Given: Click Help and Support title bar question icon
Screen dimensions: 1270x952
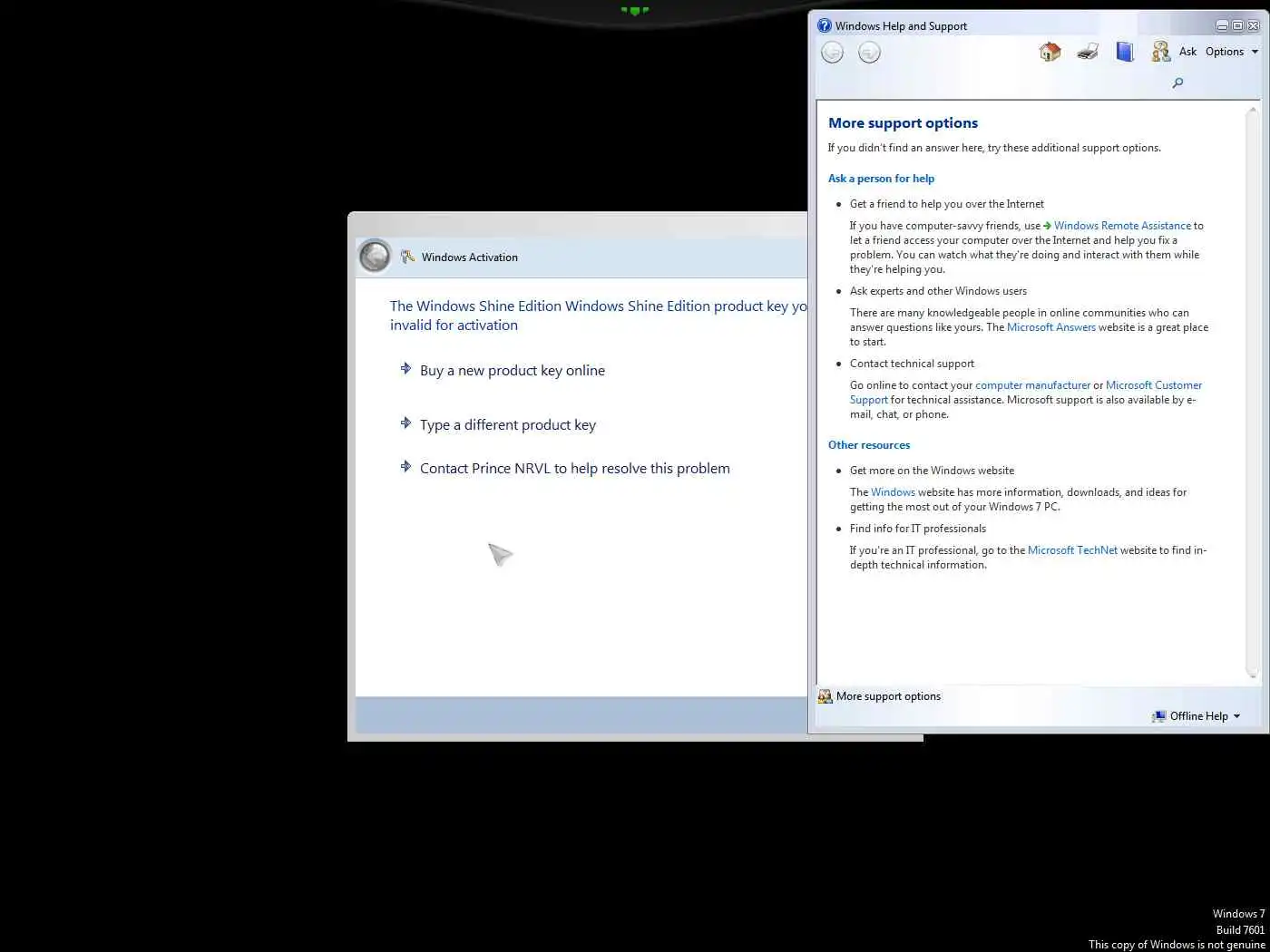Looking at the screenshot, I should (824, 25).
